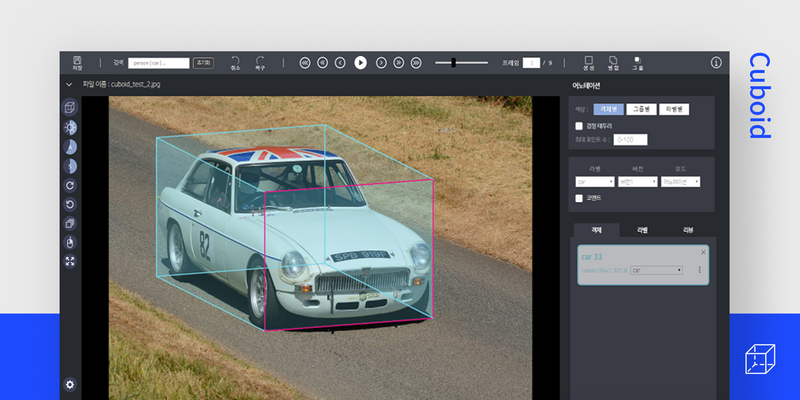This screenshot has height=400, width=800.
Task: Click the save icon in top toolbar
Action: [x=78, y=62]
